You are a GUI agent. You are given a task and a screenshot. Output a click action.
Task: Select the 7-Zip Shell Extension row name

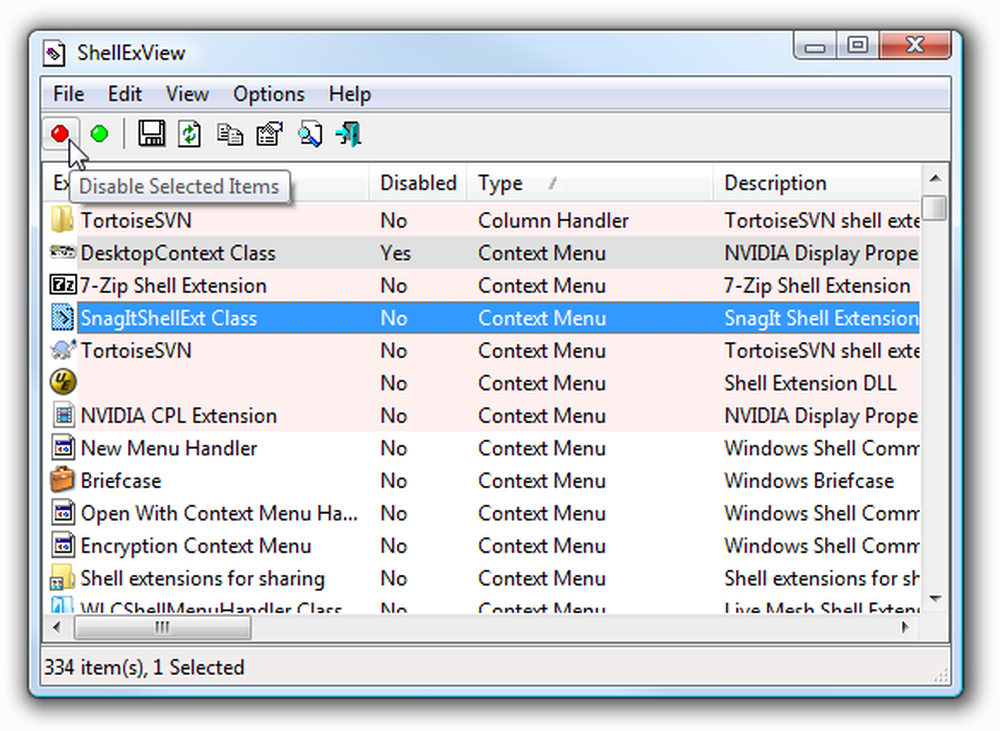(173, 286)
